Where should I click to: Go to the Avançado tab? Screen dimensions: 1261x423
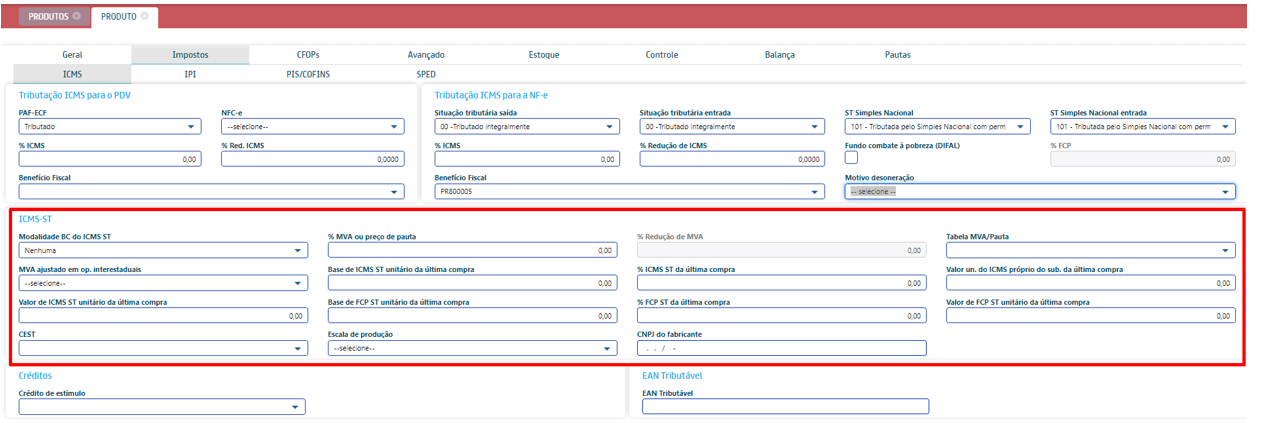(426, 54)
